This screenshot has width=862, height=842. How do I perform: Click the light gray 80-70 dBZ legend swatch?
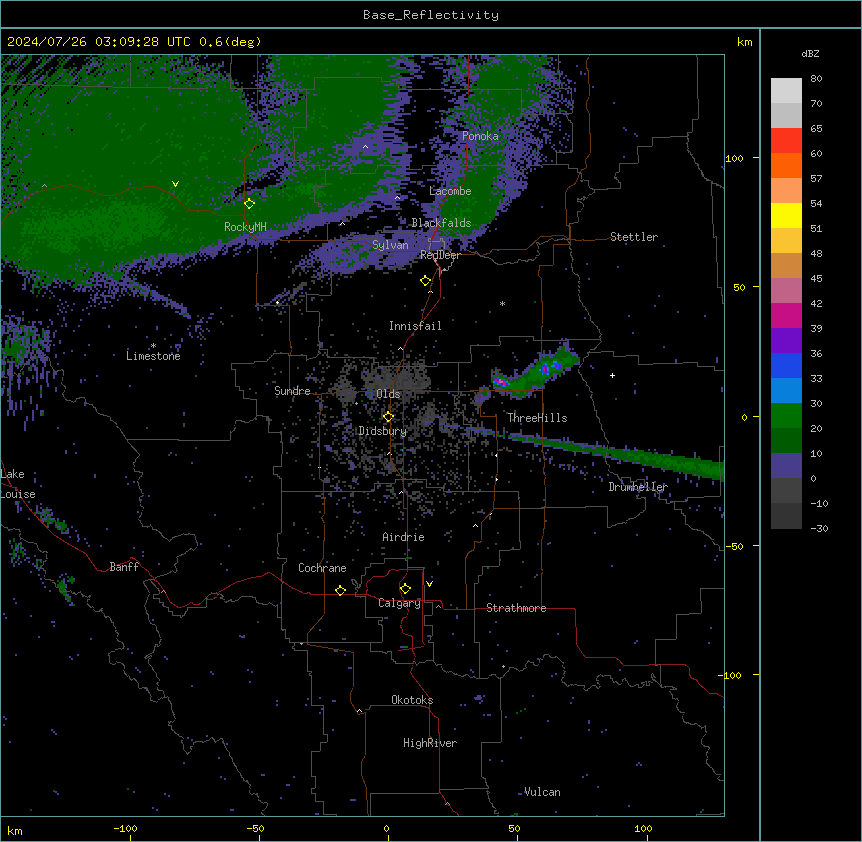click(786, 91)
